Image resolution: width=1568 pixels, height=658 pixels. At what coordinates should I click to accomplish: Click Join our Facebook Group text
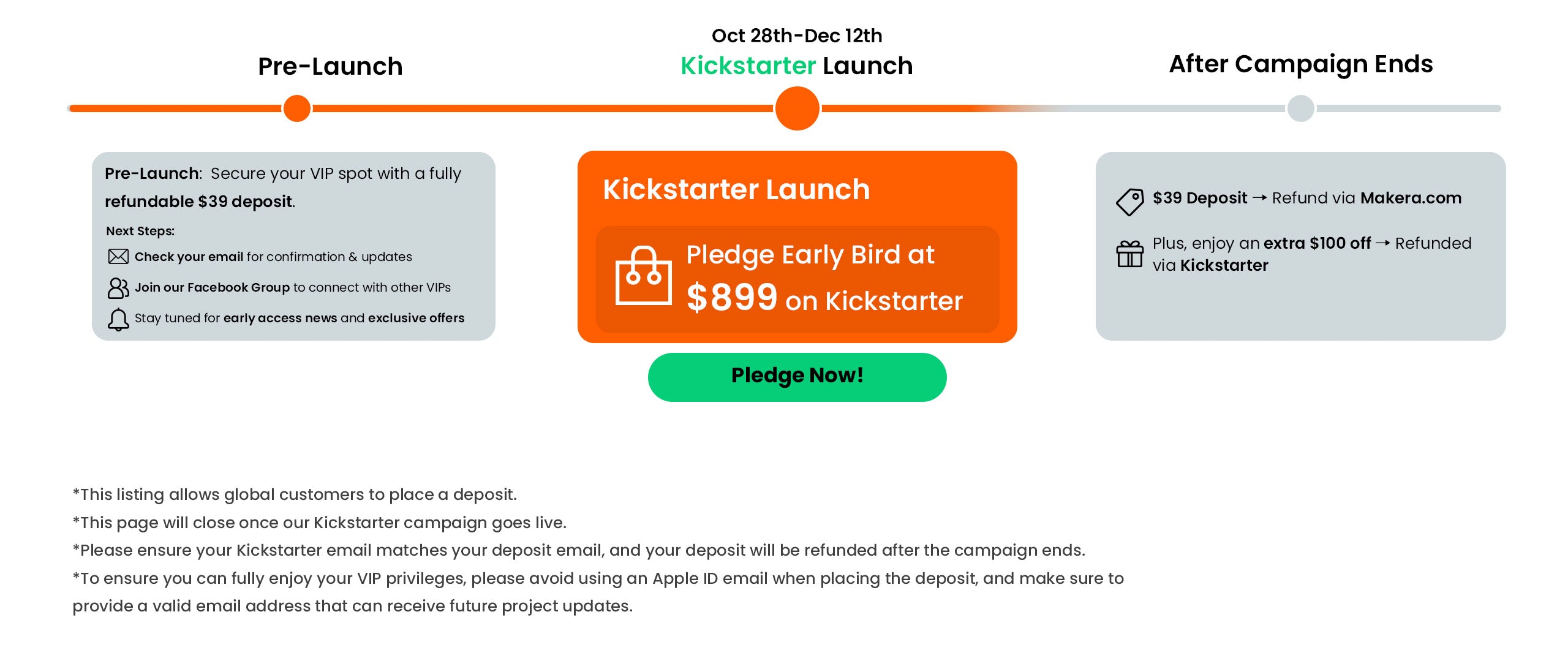(x=212, y=287)
